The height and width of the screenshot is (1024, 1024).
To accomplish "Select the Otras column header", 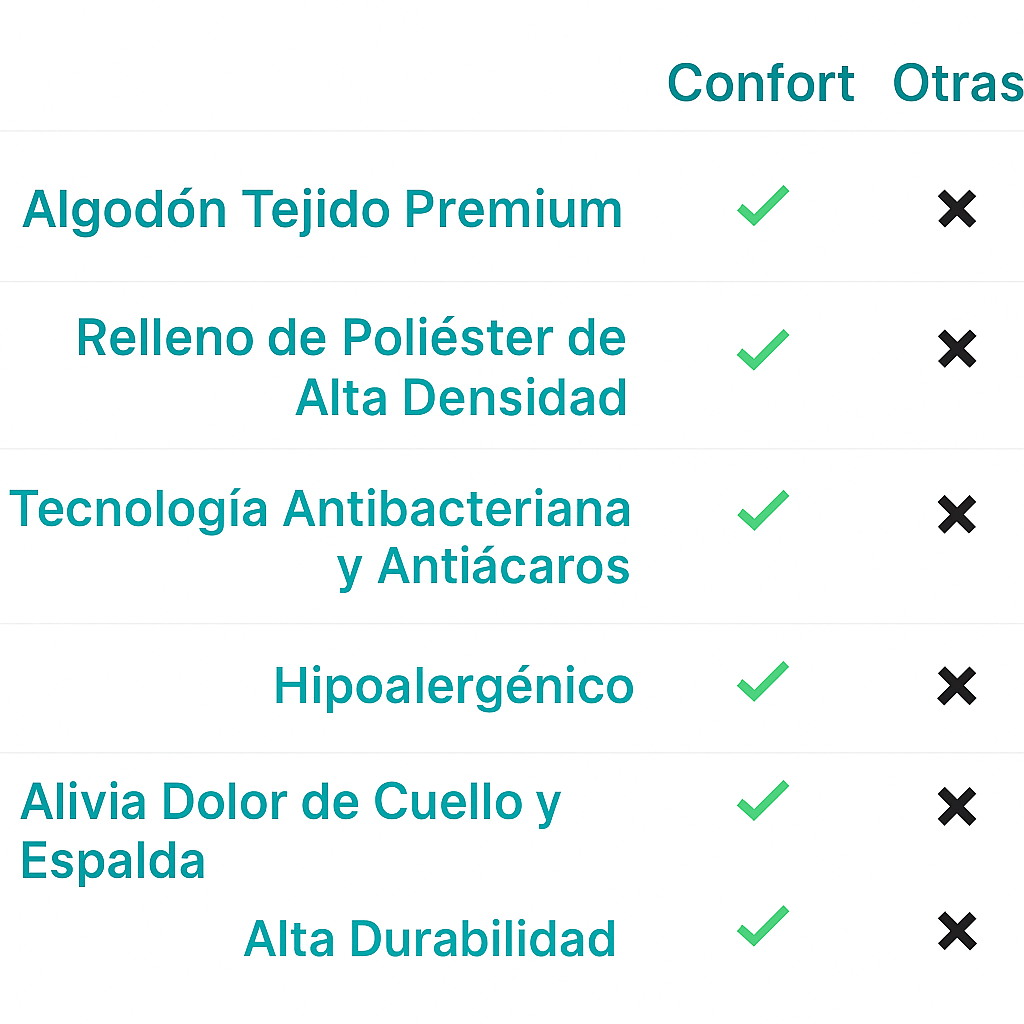I will [957, 83].
